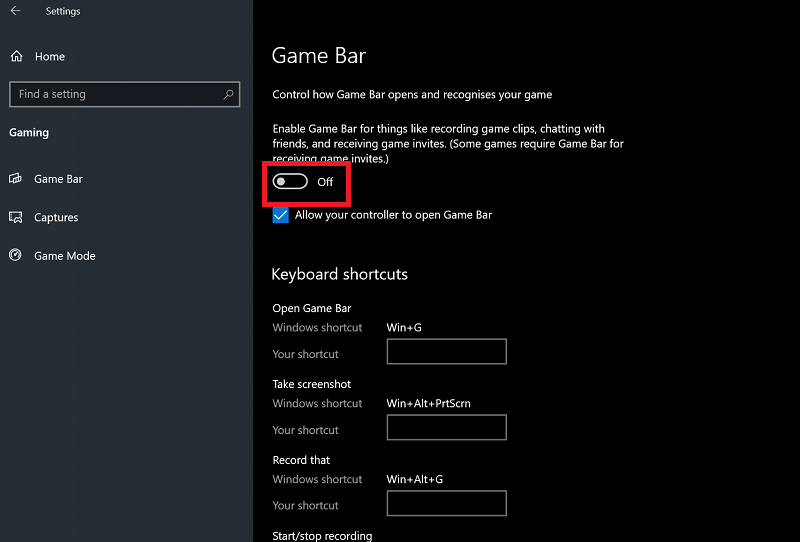Viewport: 800px width, 542px height.
Task: Go to the Home settings page
Action: coord(50,57)
